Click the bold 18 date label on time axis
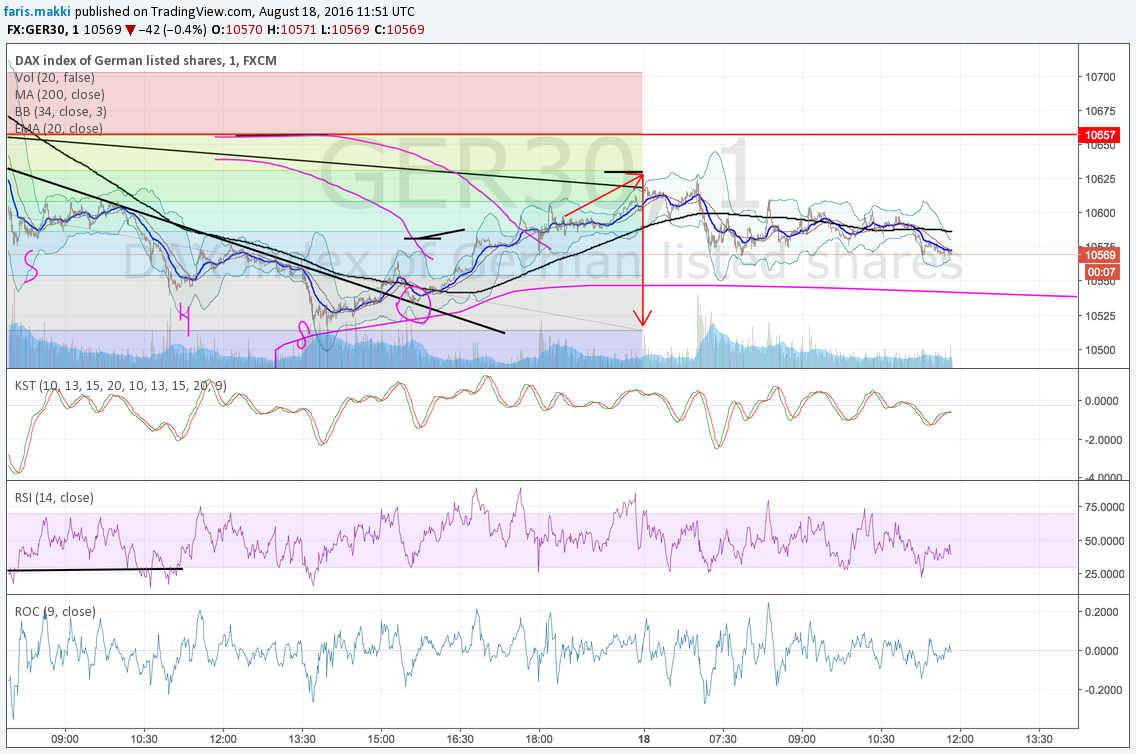 (644, 739)
